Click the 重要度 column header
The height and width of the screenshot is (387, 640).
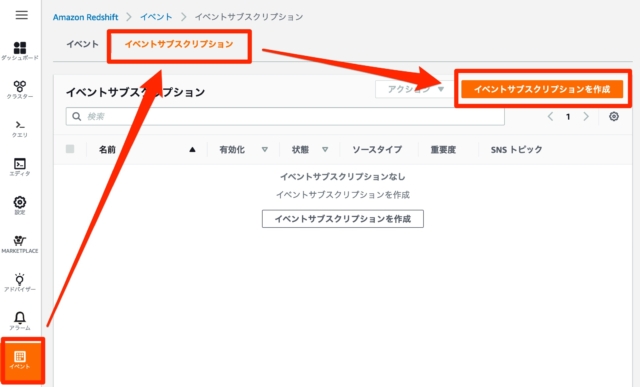click(x=443, y=149)
